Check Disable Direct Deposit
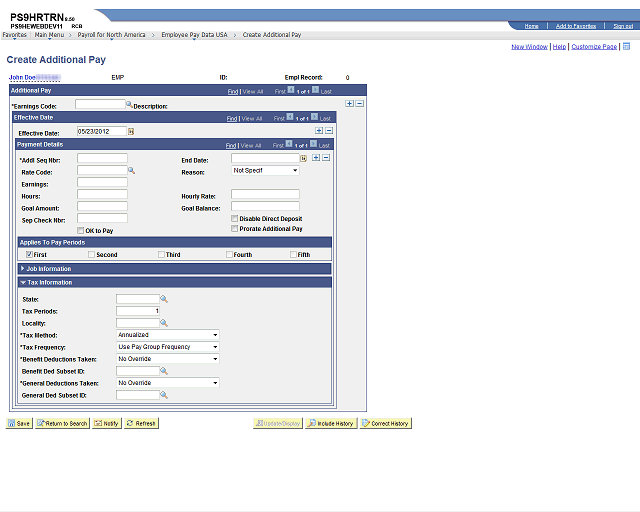 point(235,218)
